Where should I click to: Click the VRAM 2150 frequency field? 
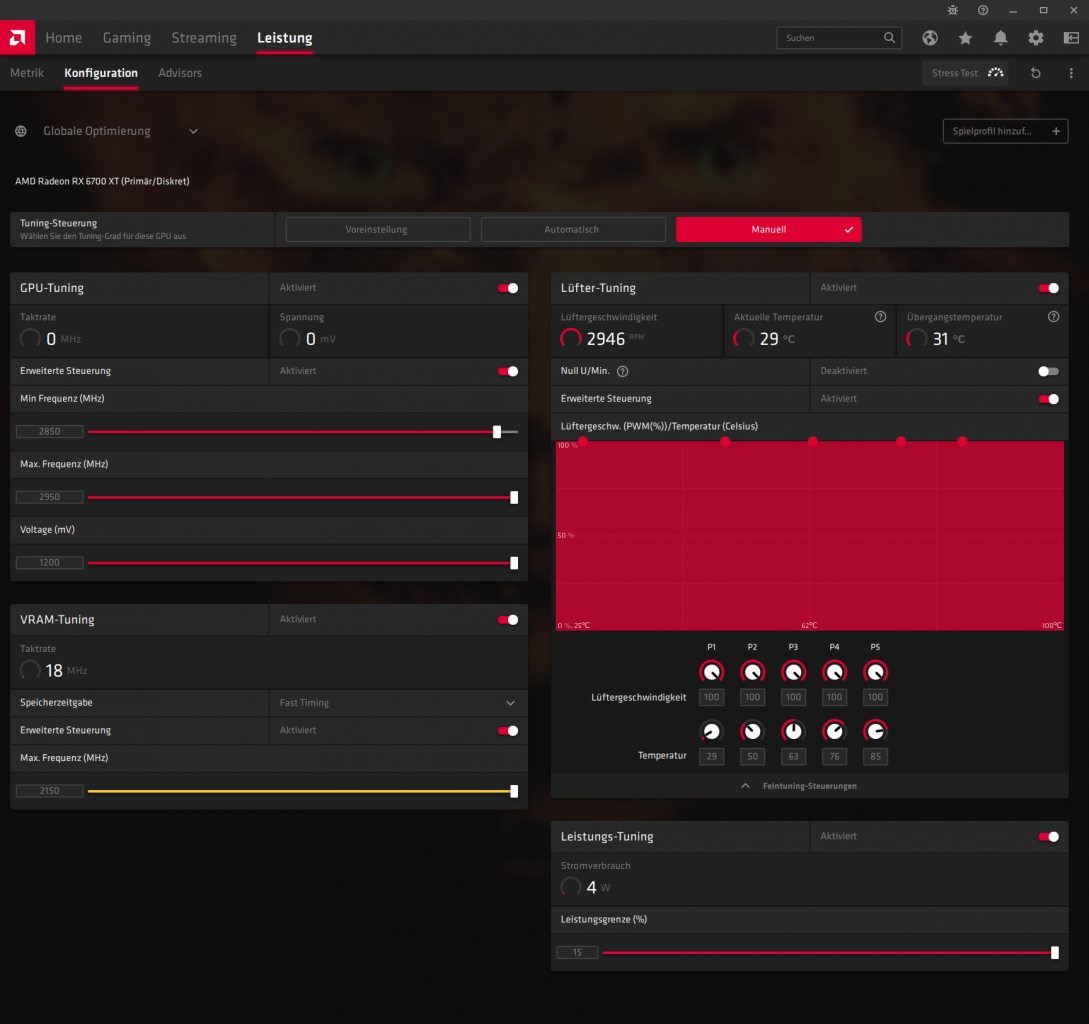coord(49,791)
